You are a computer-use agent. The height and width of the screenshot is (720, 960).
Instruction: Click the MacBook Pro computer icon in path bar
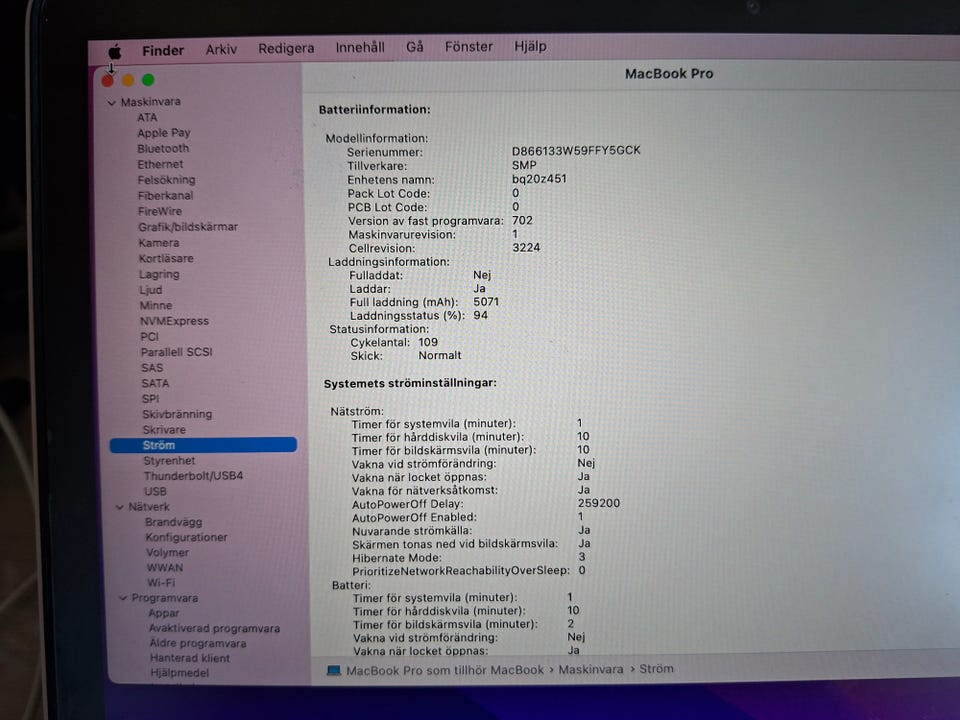(334, 670)
